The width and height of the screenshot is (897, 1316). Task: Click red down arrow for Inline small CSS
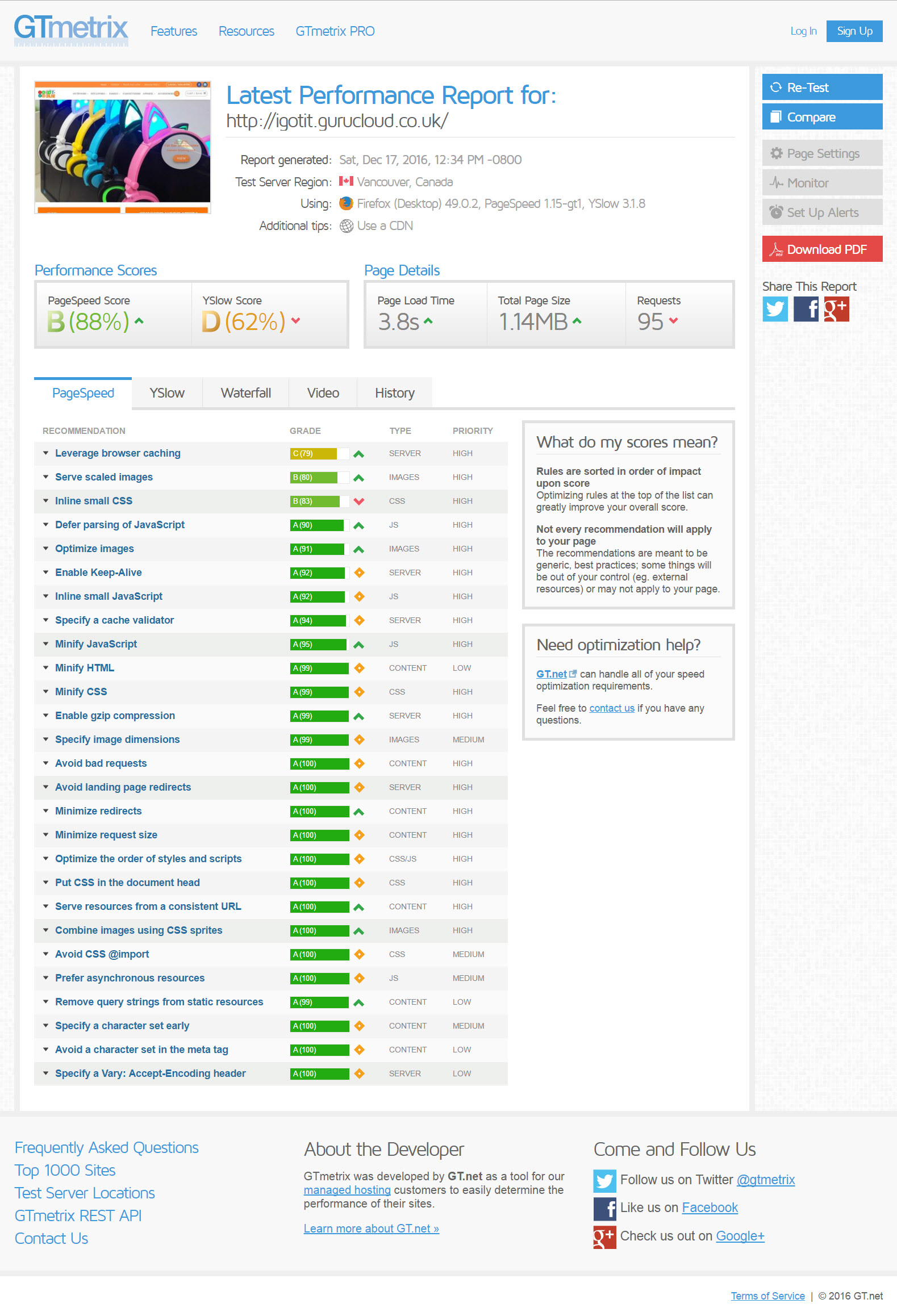coord(358,502)
